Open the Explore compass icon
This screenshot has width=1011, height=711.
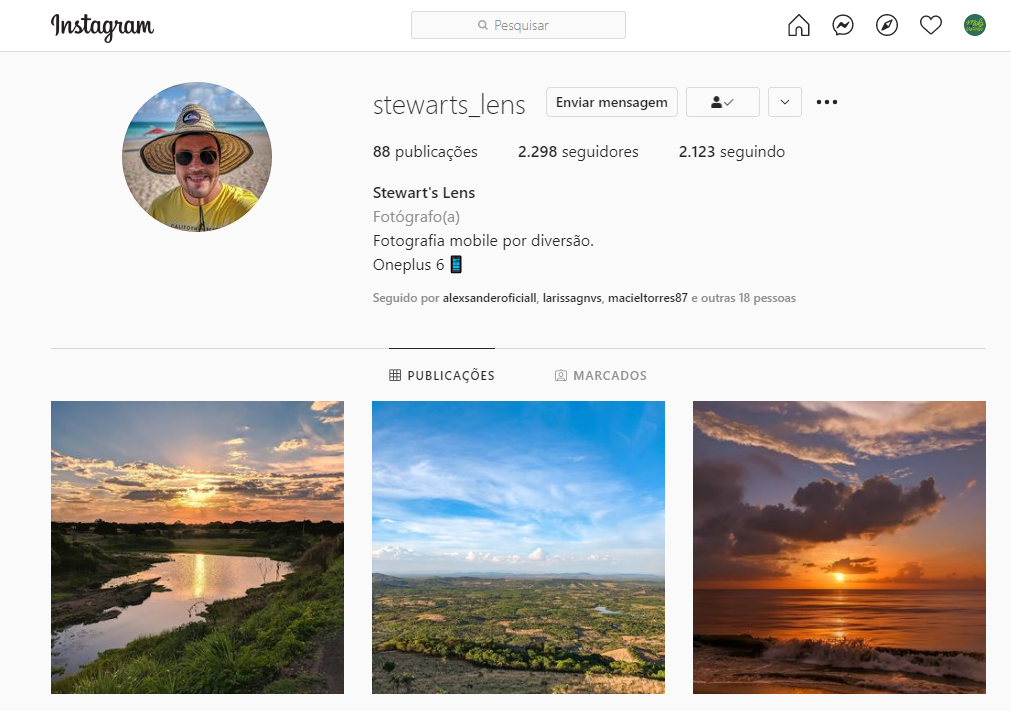(887, 25)
